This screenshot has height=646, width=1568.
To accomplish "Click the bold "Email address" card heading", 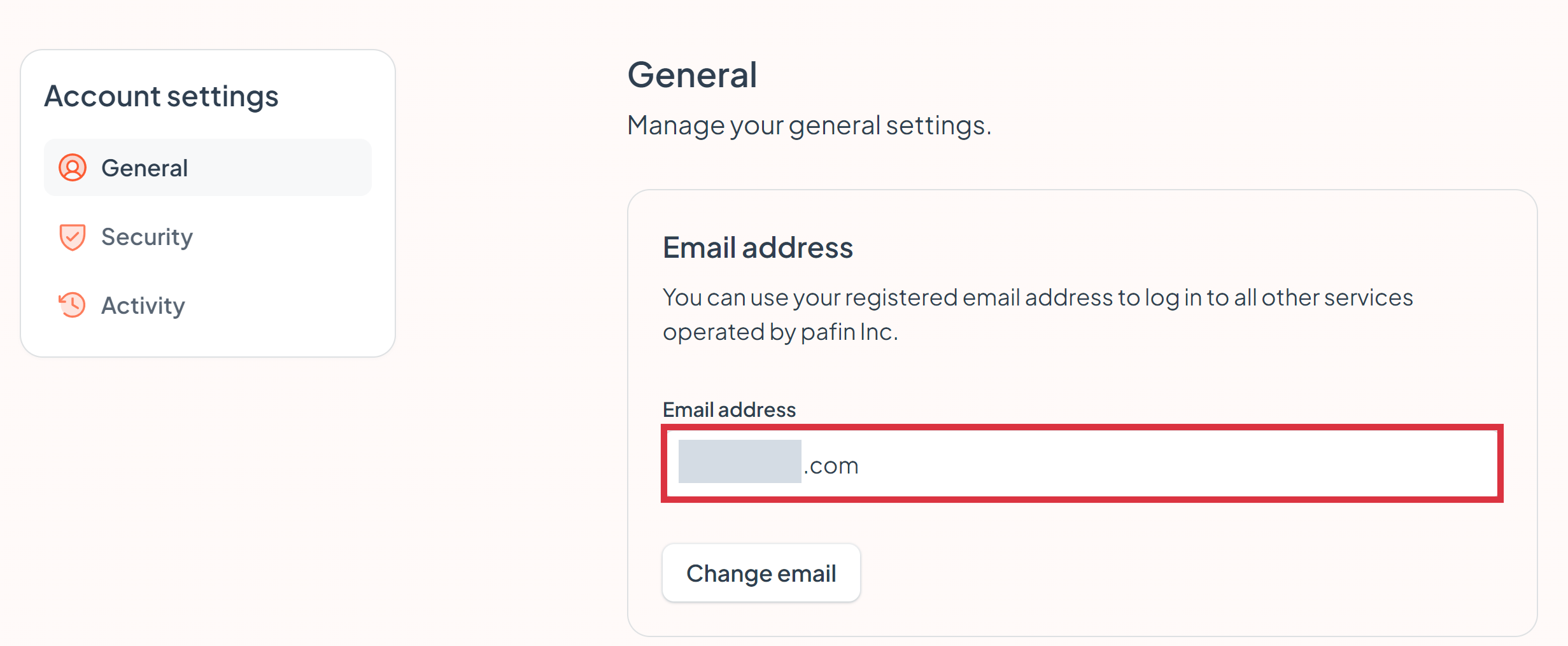I will pyautogui.click(x=758, y=248).
